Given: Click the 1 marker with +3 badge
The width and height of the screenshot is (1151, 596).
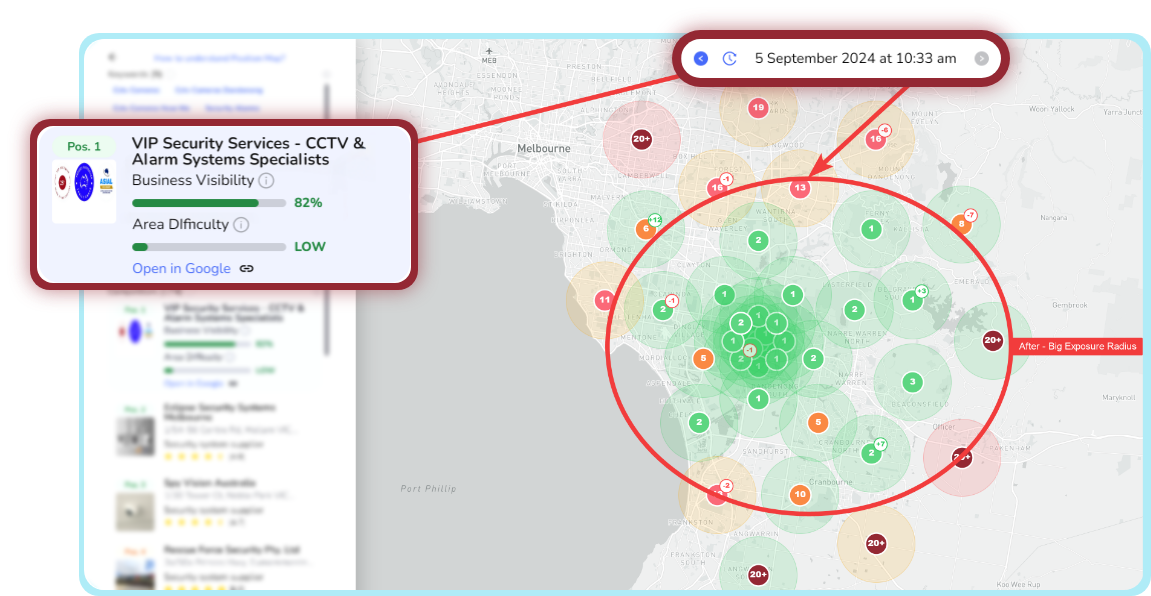Looking at the screenshot, I should click(912, 299).
